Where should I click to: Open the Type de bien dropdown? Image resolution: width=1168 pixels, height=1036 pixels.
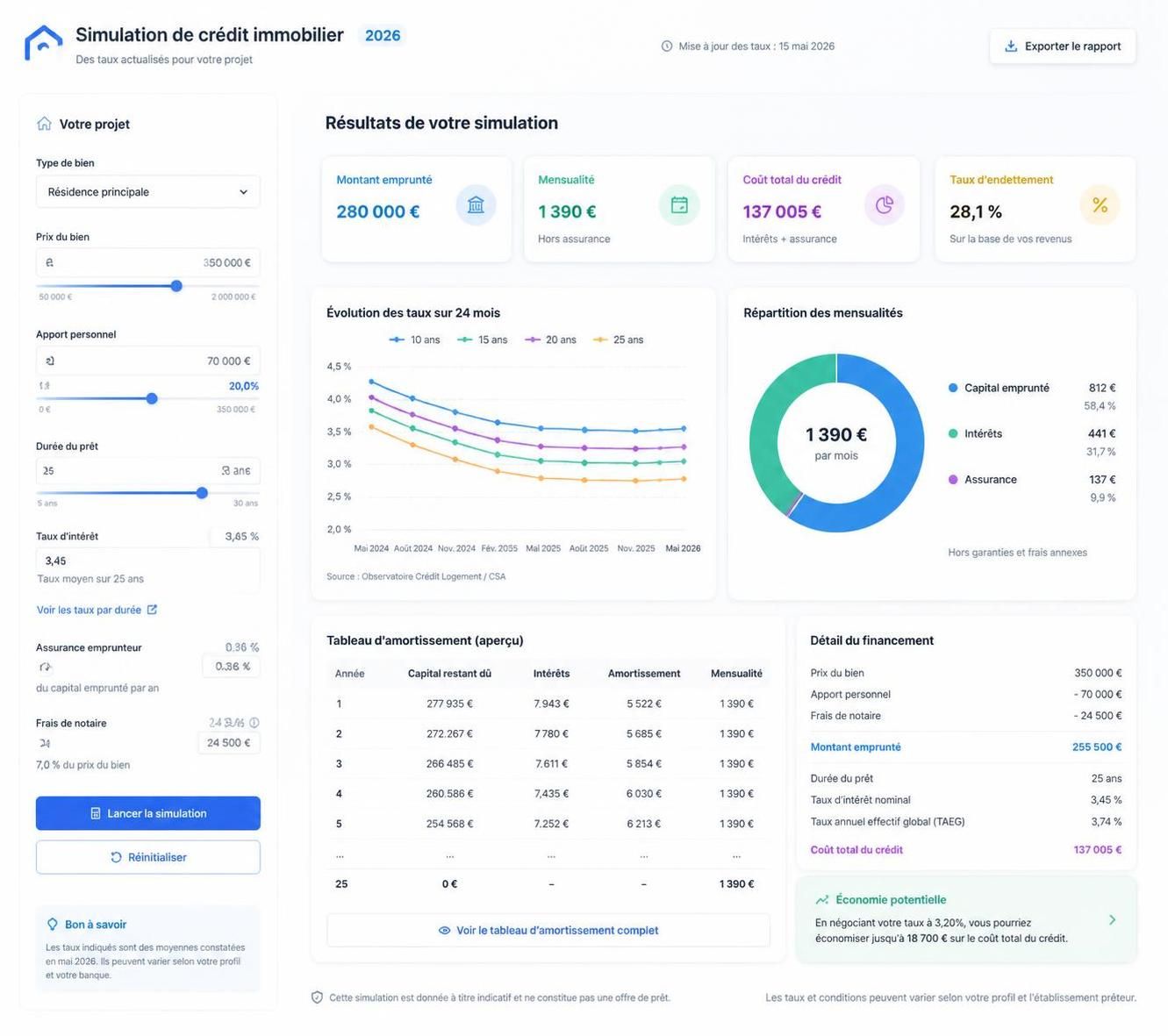[147, 192]
